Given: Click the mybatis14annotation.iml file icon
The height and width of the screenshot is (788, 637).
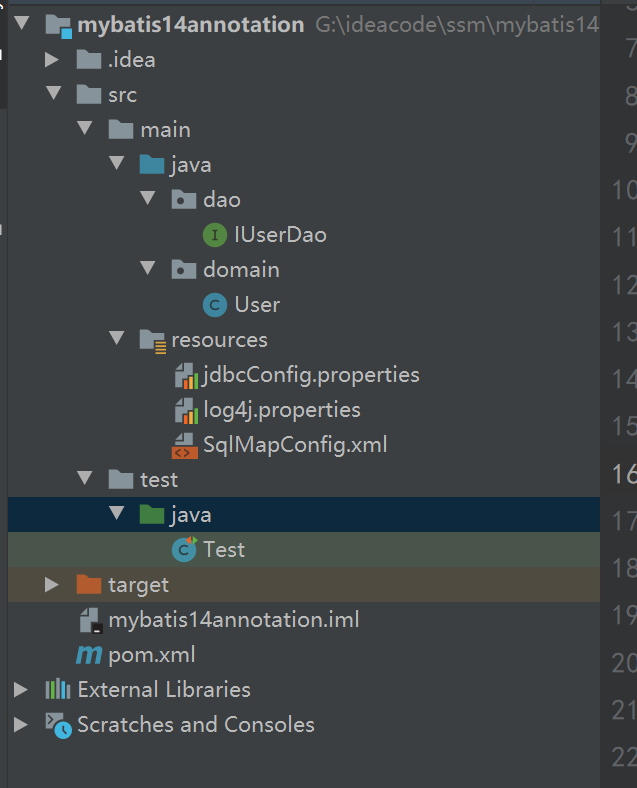Looking at the screenshot, I should (90, 620).
